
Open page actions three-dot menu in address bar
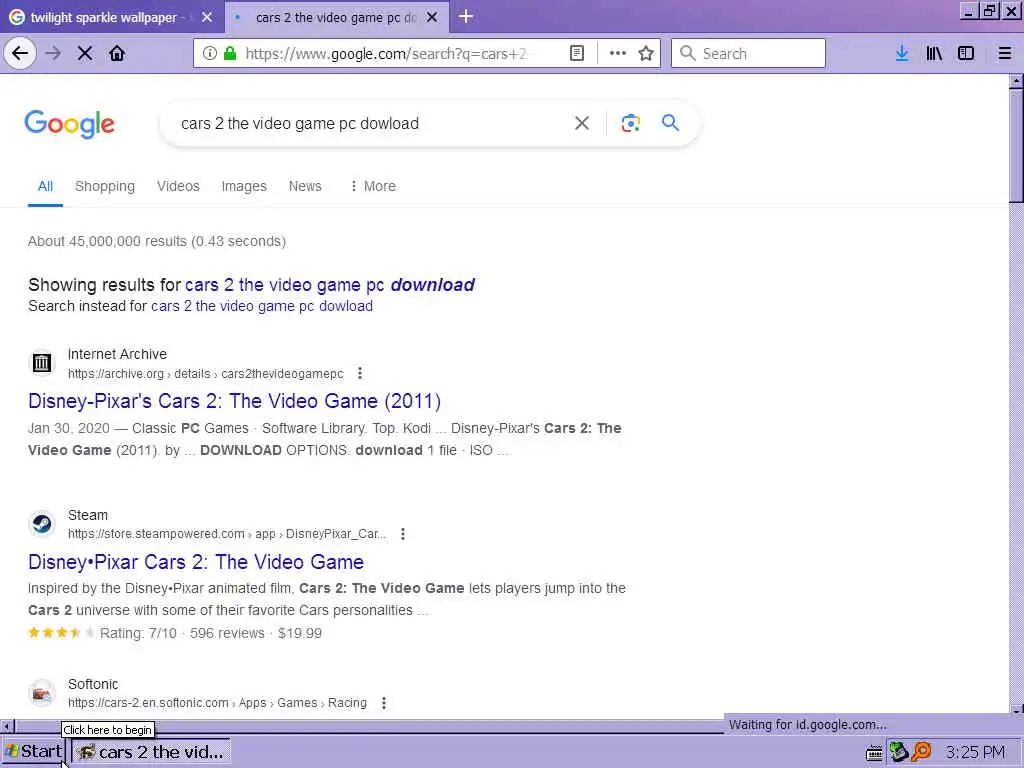618,54
